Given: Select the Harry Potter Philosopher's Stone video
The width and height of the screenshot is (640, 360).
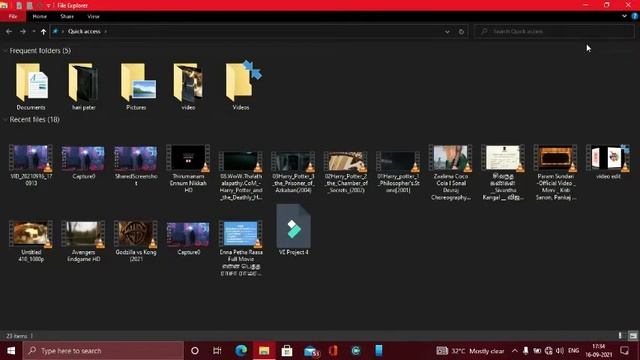Looking at the screenshot, I should [x=398, y=172].
